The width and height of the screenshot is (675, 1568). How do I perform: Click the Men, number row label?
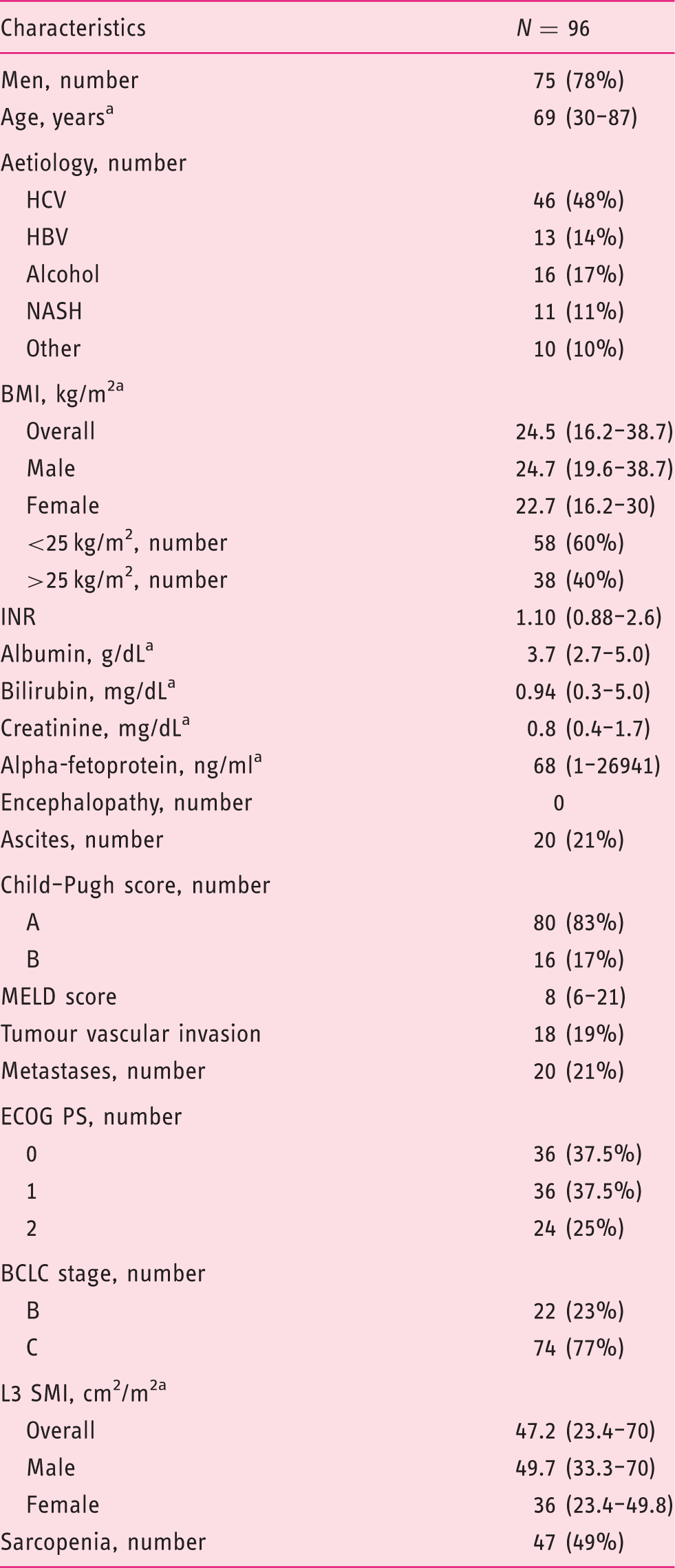pos(69,81)
